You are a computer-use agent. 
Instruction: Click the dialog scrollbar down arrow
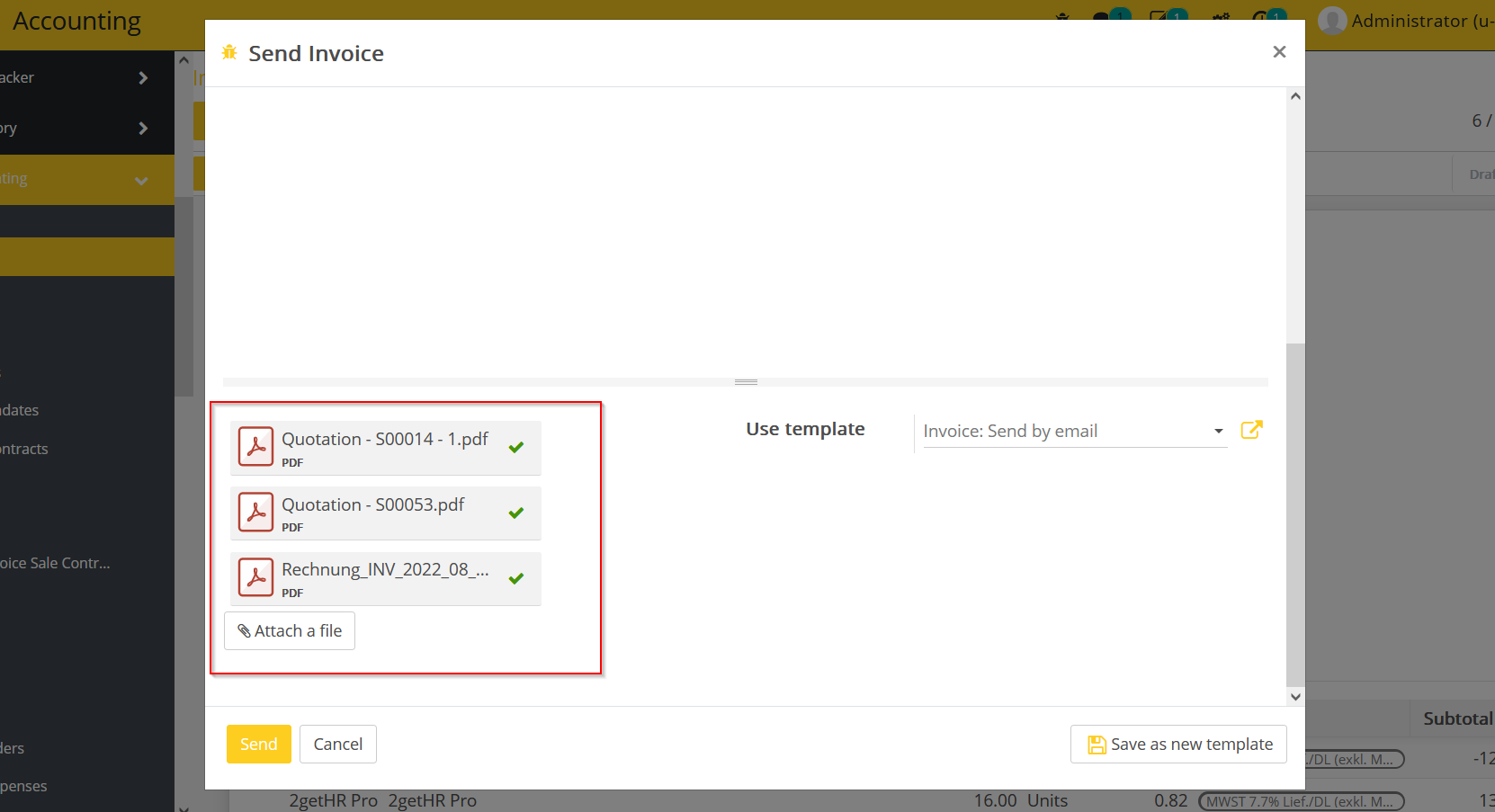pyautogui.click(x=1295, y=696)
